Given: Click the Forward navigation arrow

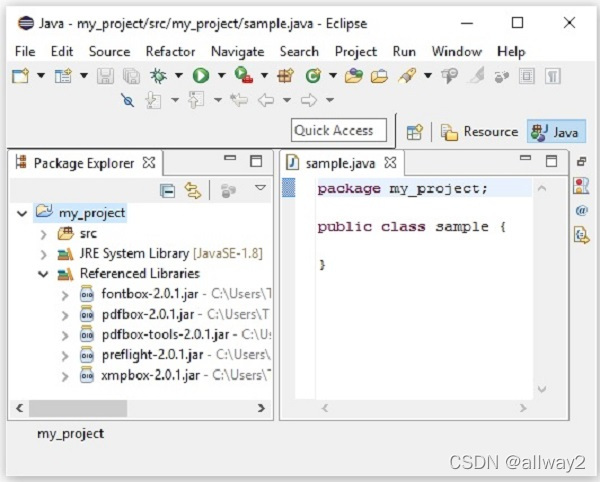Looking at the screenshot, I should 309,100.
